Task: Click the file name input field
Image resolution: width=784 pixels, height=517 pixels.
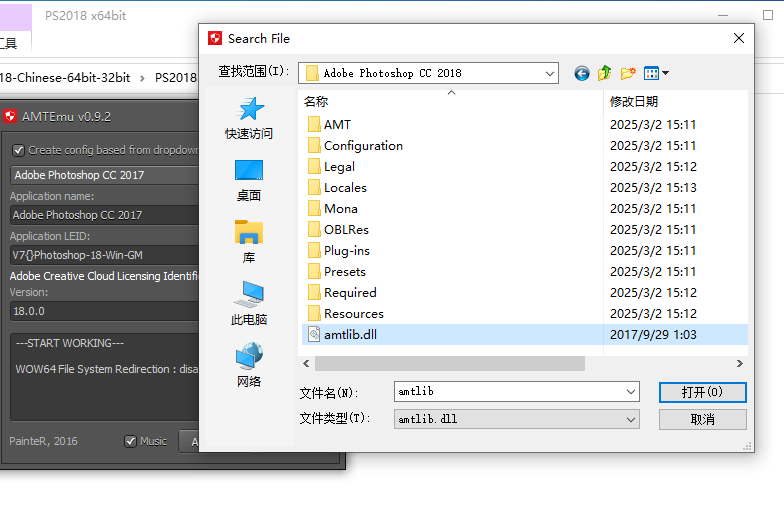Action: [509, 392]
